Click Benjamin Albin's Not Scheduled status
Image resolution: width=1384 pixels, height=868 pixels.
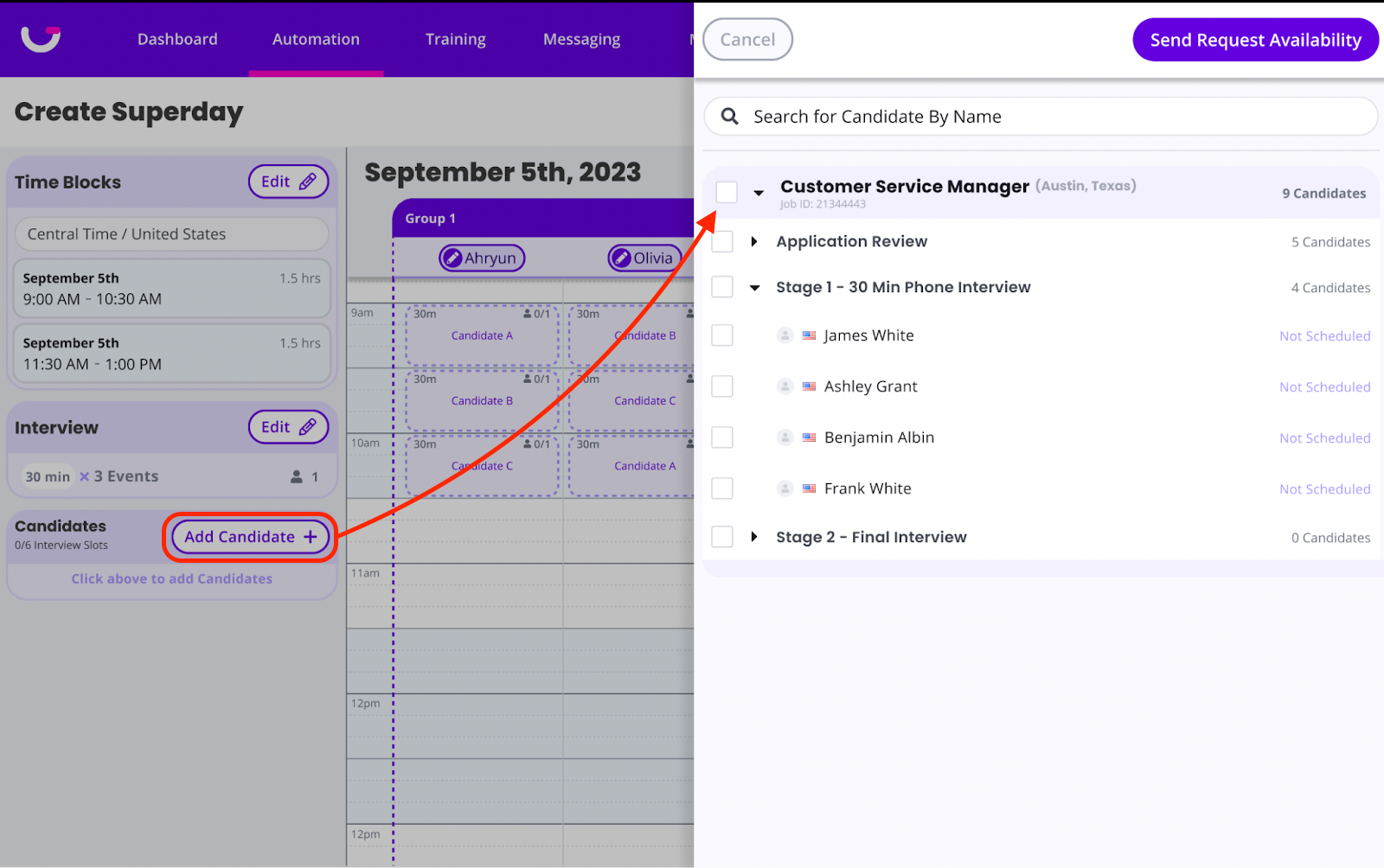click(1324, 438)
